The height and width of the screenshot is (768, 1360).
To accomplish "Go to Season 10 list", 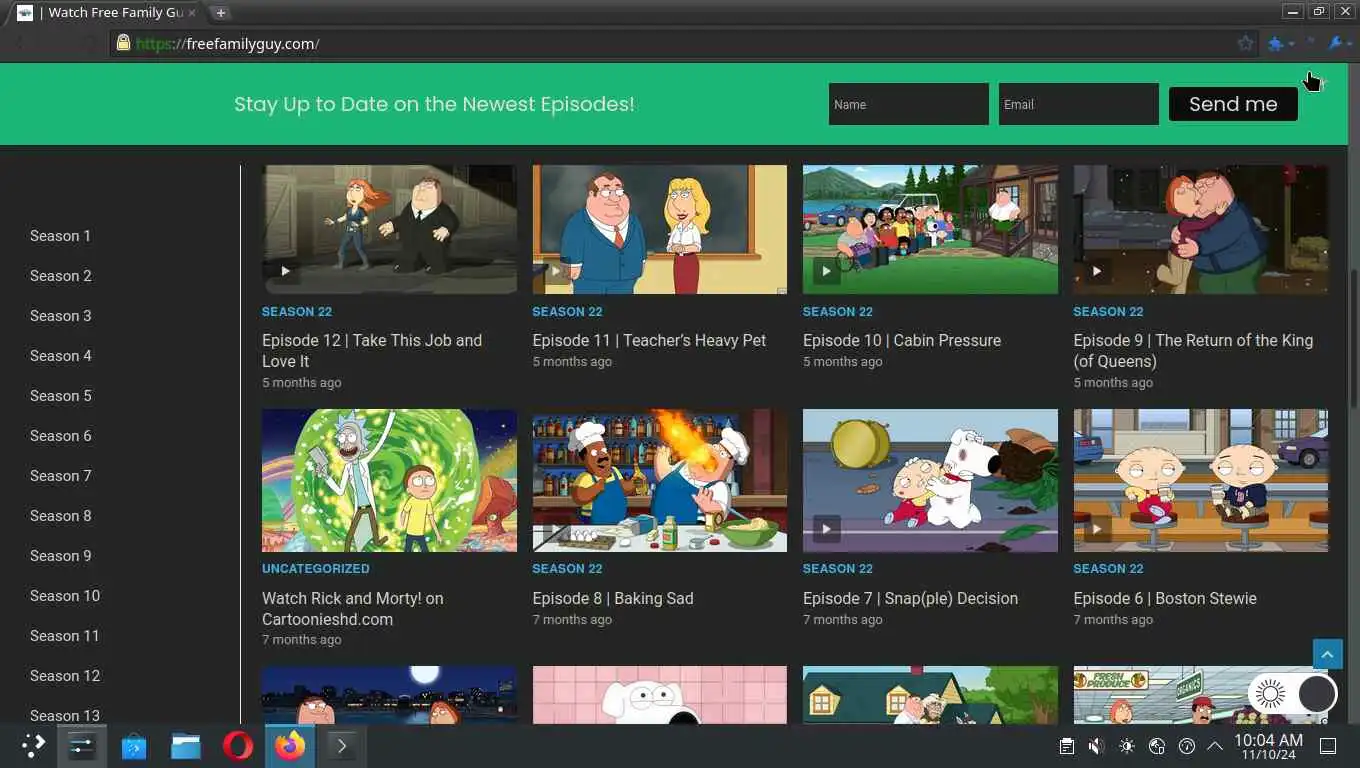I will 65,596.
